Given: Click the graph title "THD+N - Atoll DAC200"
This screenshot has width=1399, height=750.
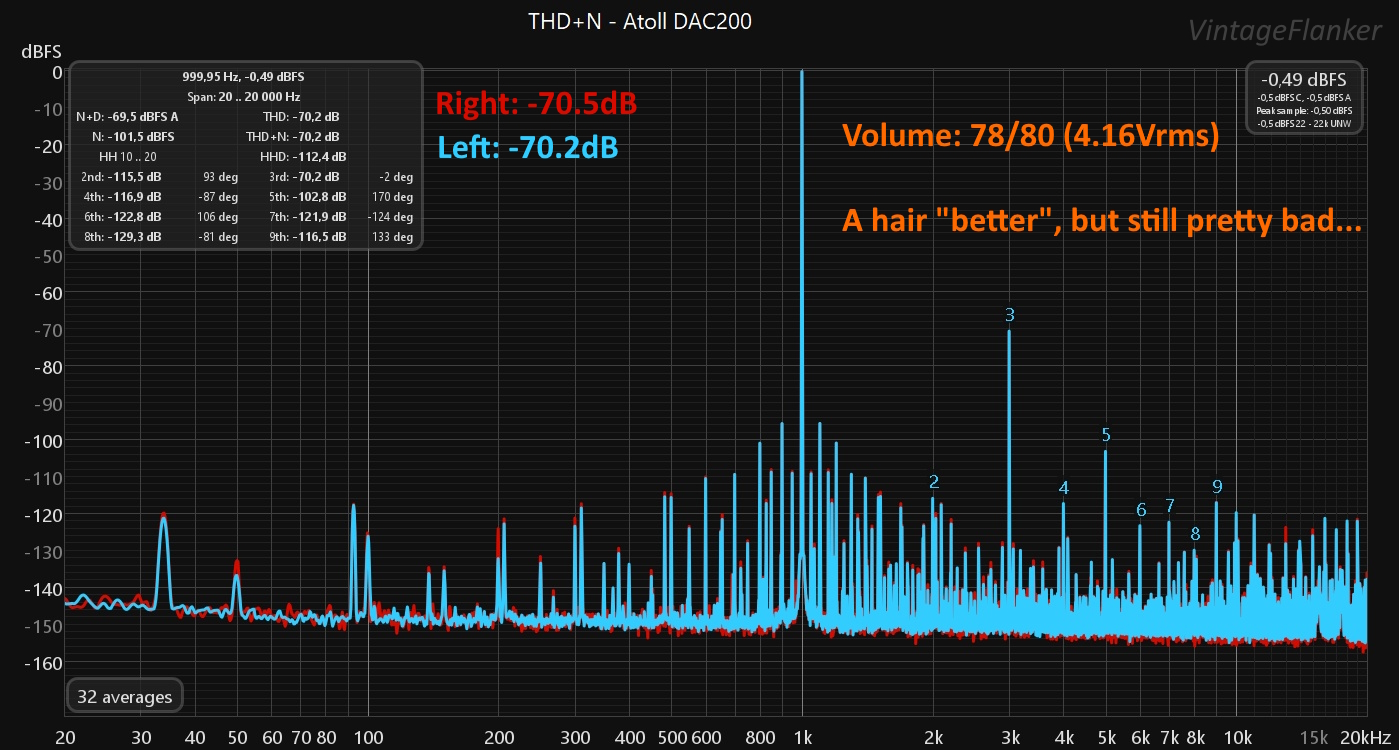Looking at the screenshot, I should click(640, 21).
